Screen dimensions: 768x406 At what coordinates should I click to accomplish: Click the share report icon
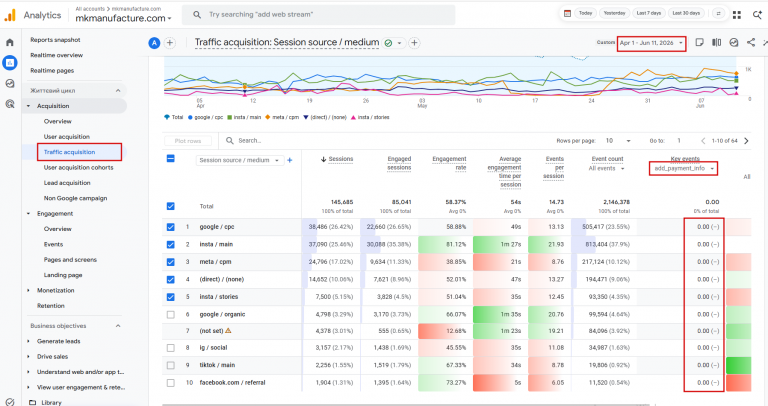click(x=751, y=43)
